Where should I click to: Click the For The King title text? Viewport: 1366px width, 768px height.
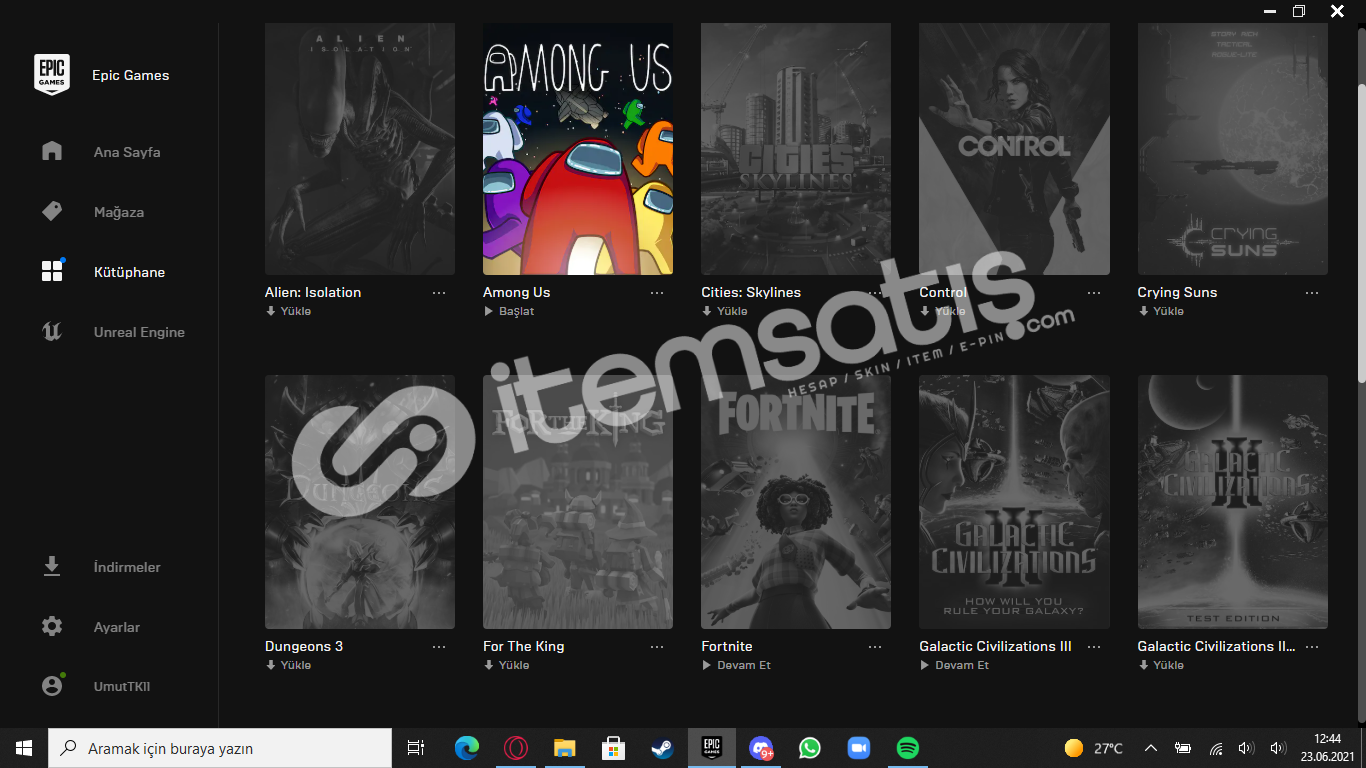point(524,646)
